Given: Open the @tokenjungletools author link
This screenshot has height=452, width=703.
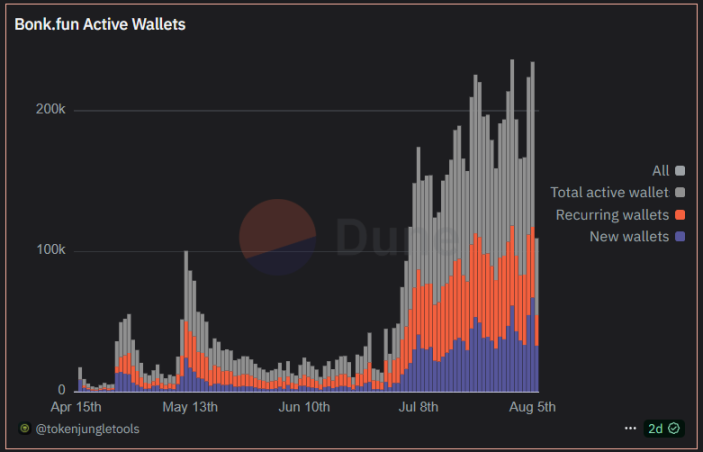Looking at the screenshot, I should click(87, 429).
